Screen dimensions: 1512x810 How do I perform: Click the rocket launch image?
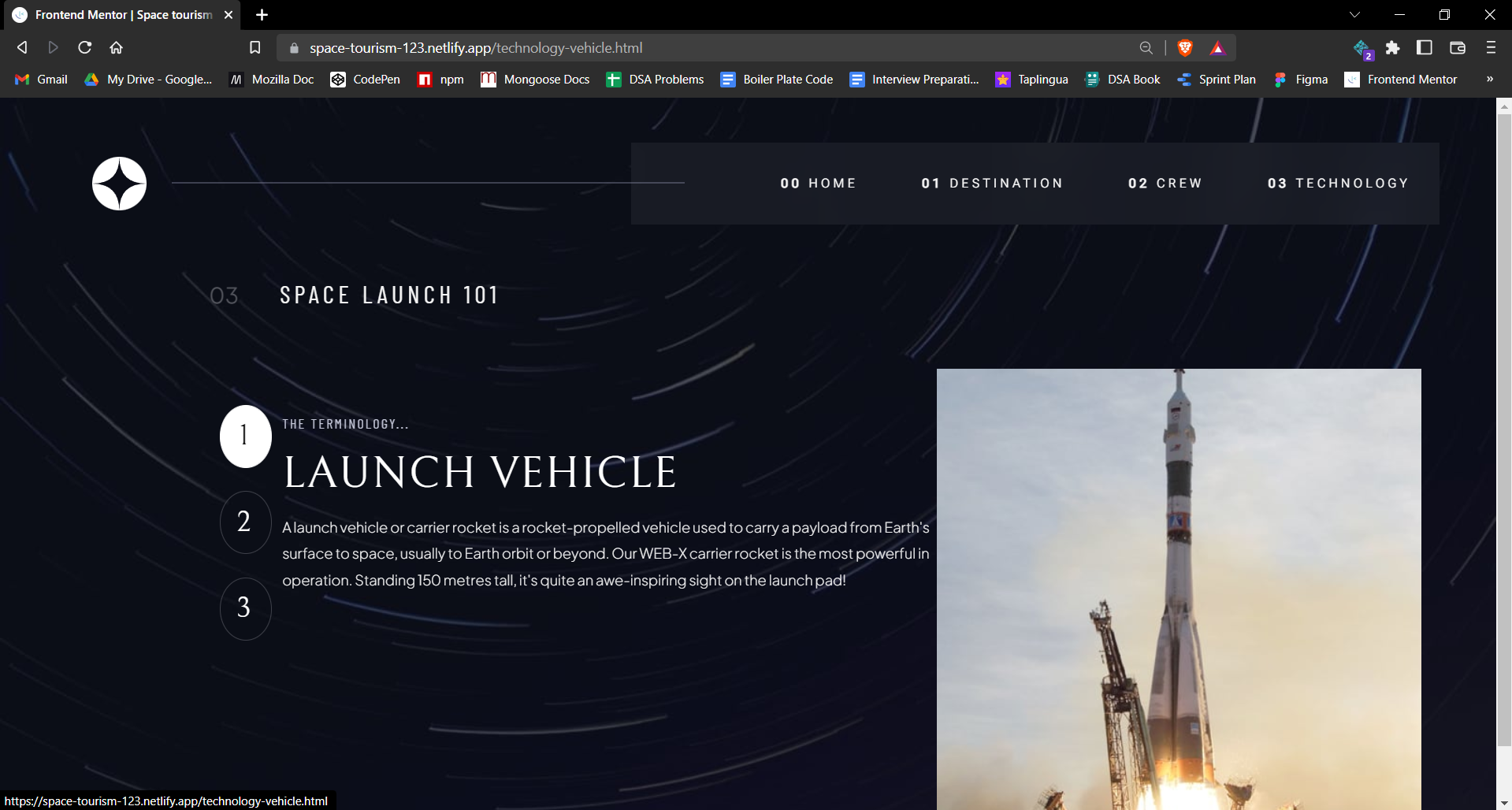click(x=1179, y=589)
